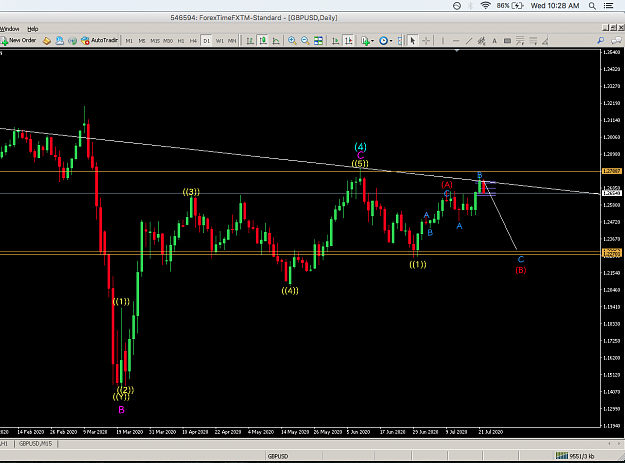Open the chat bubbles icon
625x463 pixels.
pos(616,40)
